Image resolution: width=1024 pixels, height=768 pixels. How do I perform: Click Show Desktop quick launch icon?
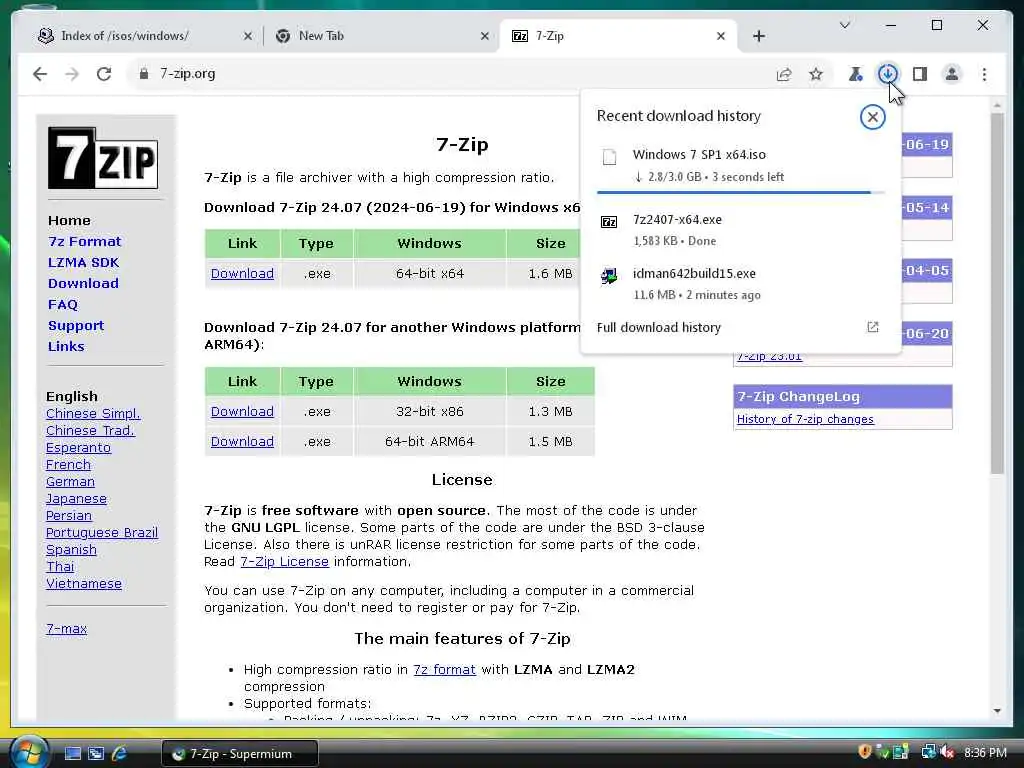72,754
